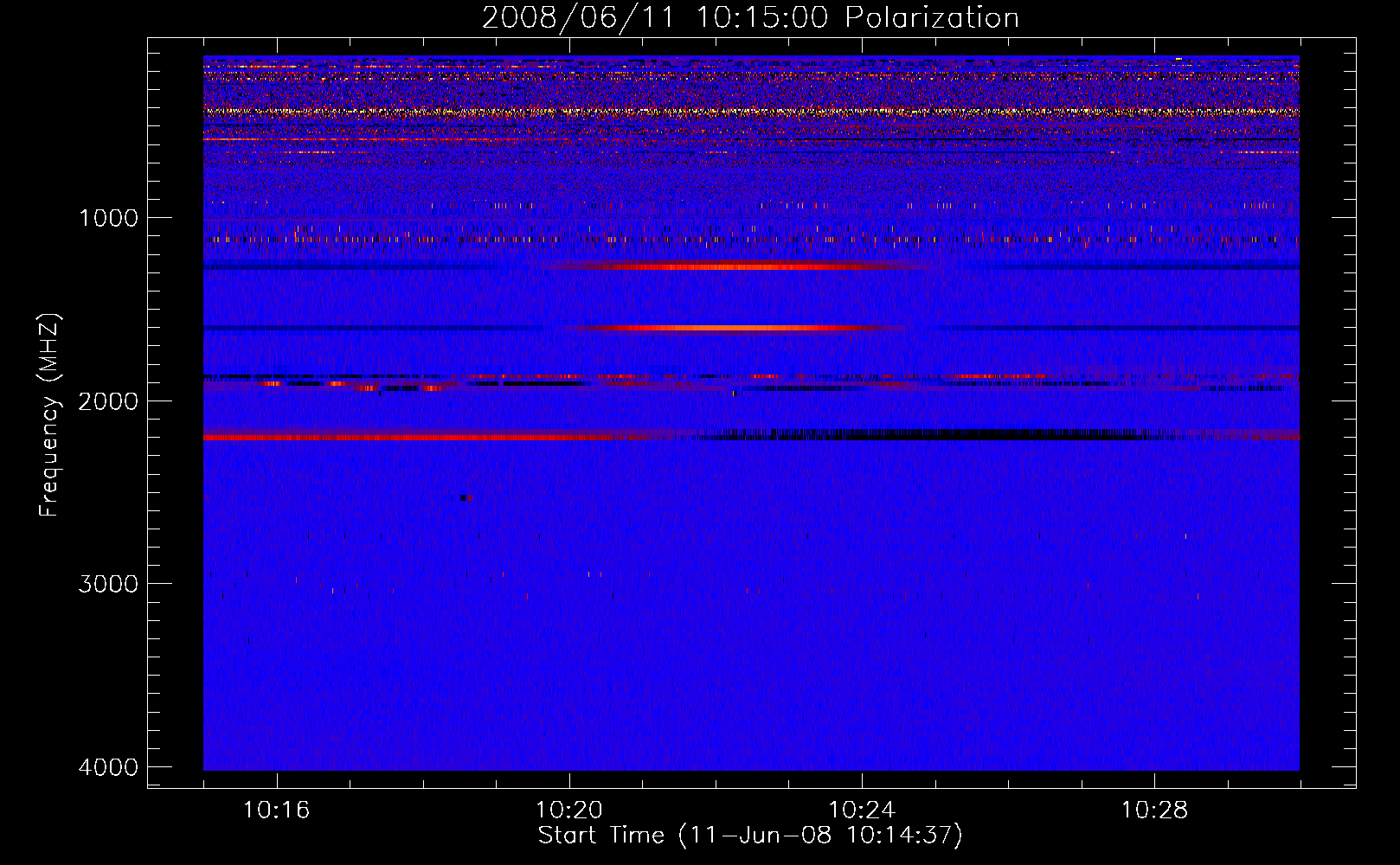The image size is (1400, 865).
Task: Click the 3000 frequency tick label
Action: tap(108, 584)
